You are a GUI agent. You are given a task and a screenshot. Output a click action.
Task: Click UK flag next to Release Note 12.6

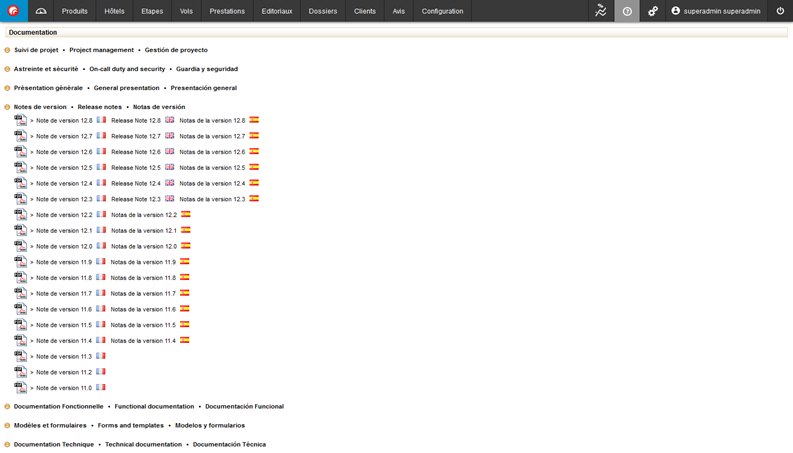170,152
